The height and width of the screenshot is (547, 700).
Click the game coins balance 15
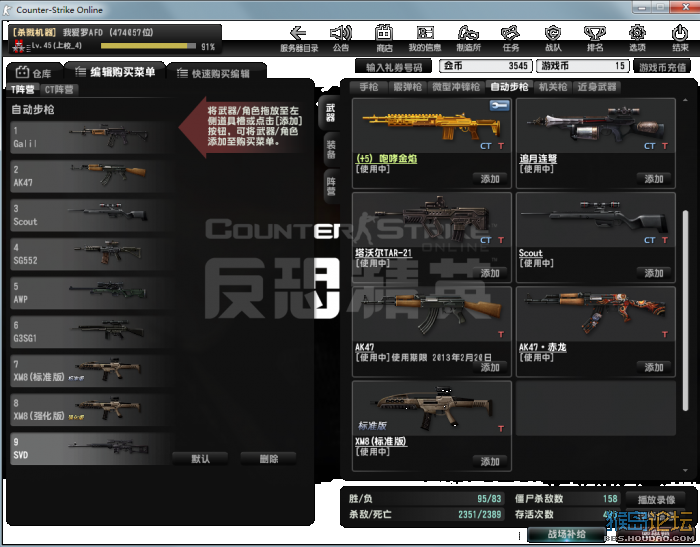(x=583, y=66)
